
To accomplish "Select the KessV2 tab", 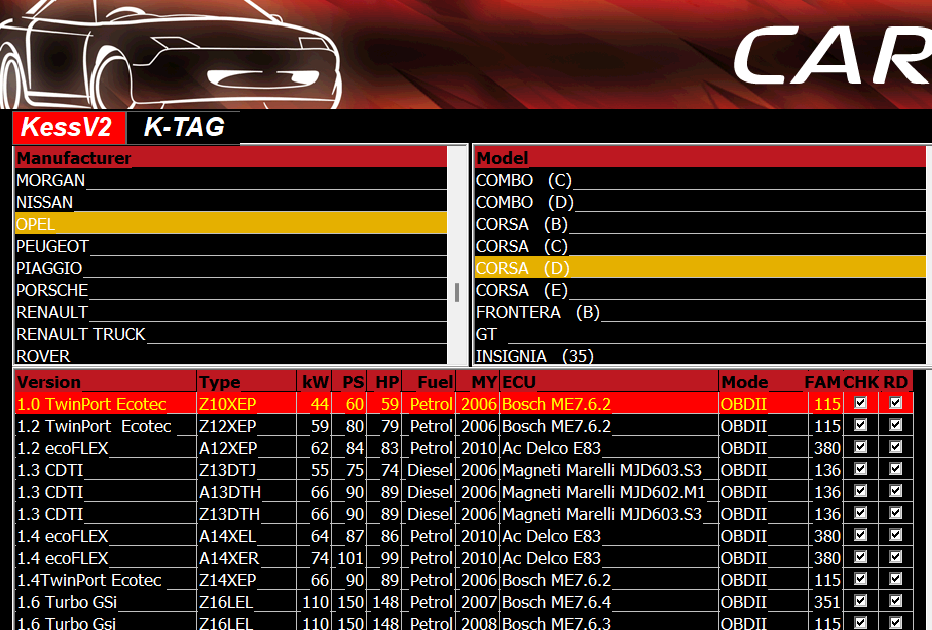I will click(x=67, y=127).
